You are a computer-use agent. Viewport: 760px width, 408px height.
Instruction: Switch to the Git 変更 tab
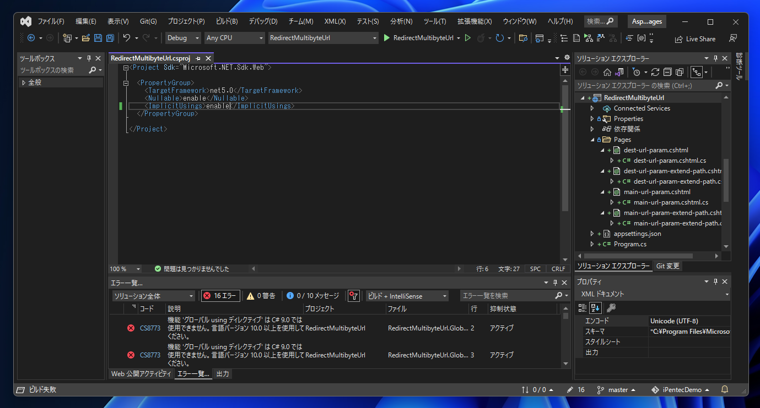(667, 266)
